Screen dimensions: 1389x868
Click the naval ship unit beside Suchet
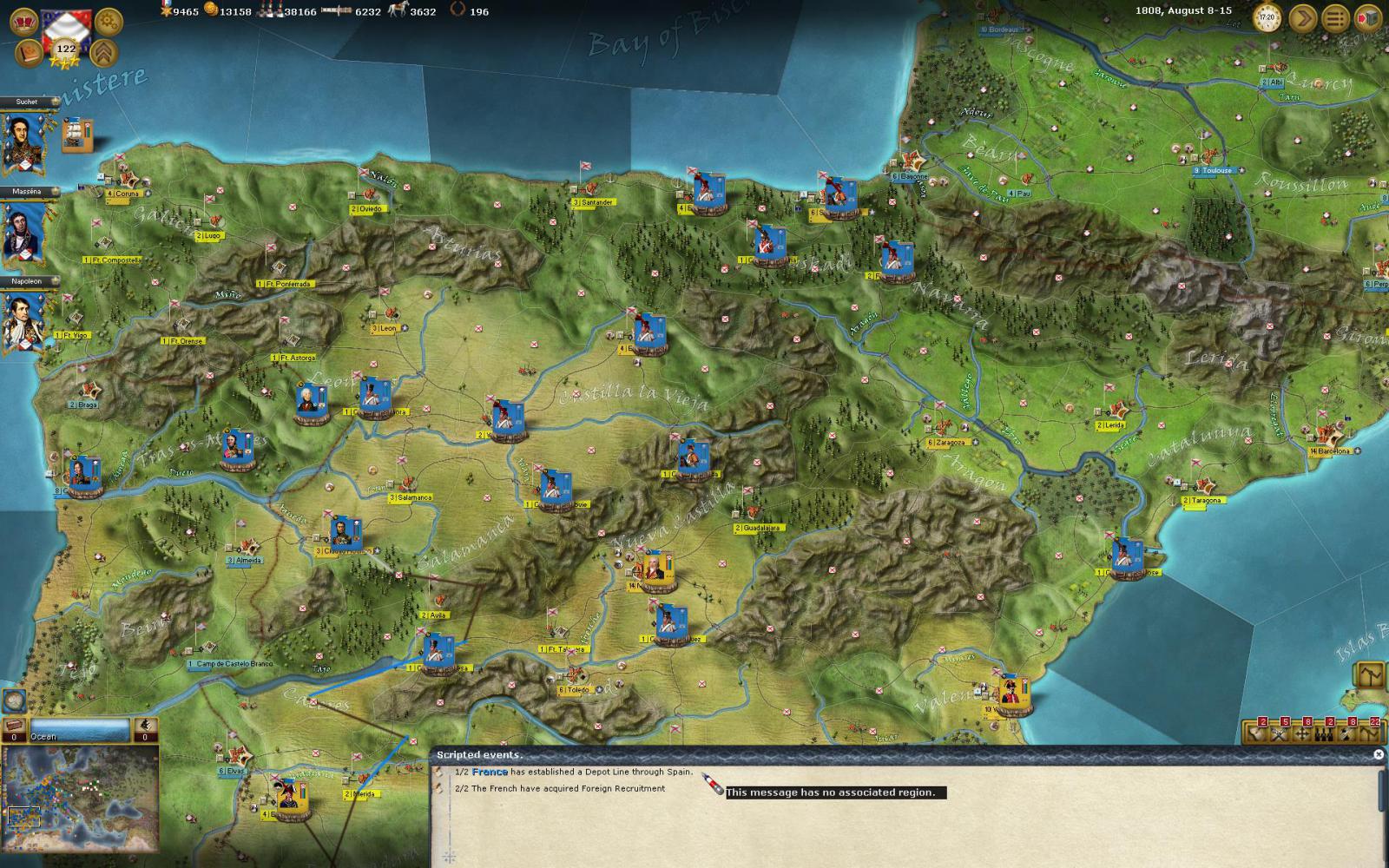point(77,133)
